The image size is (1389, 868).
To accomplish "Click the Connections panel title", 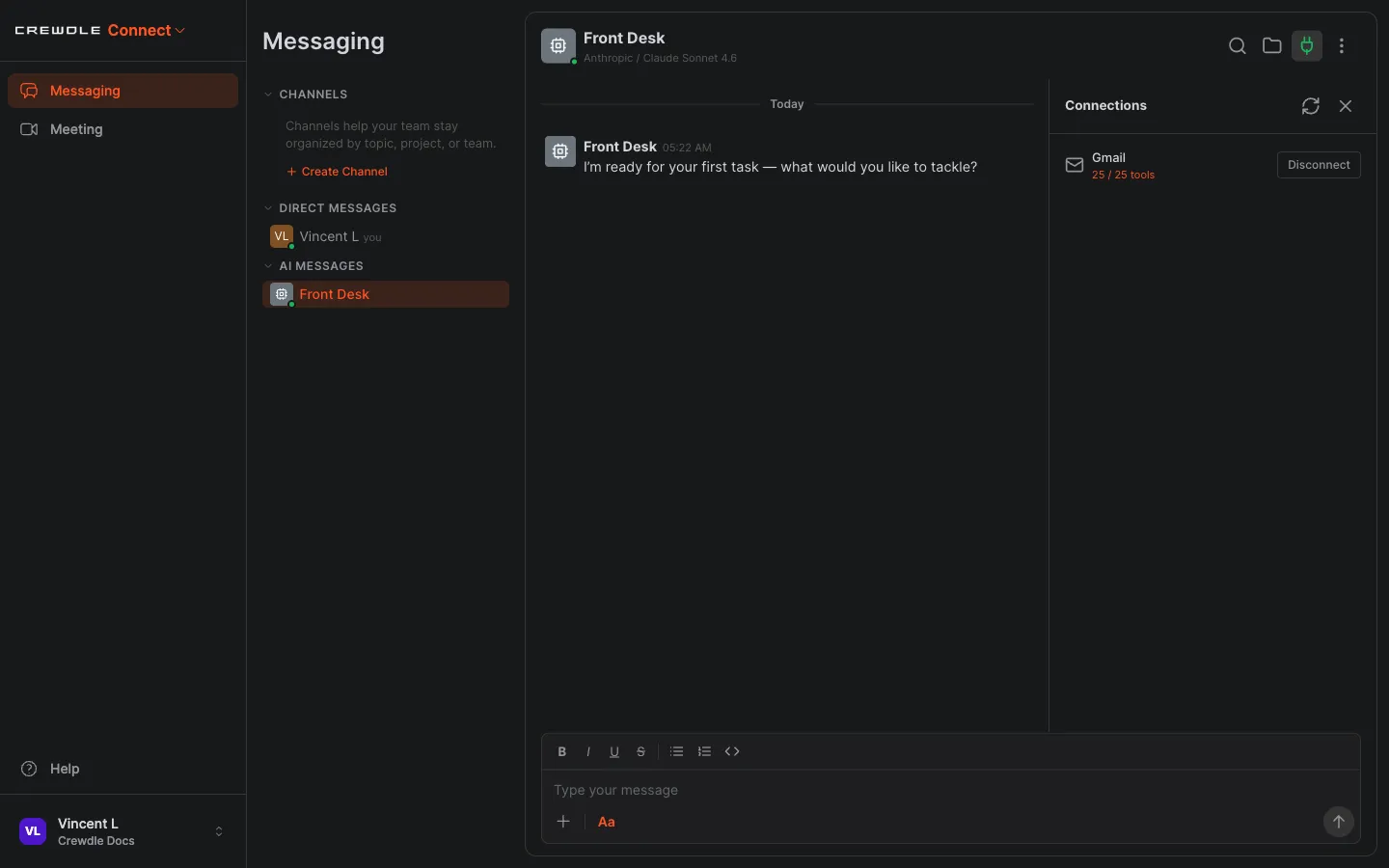I will (1105, 105).
